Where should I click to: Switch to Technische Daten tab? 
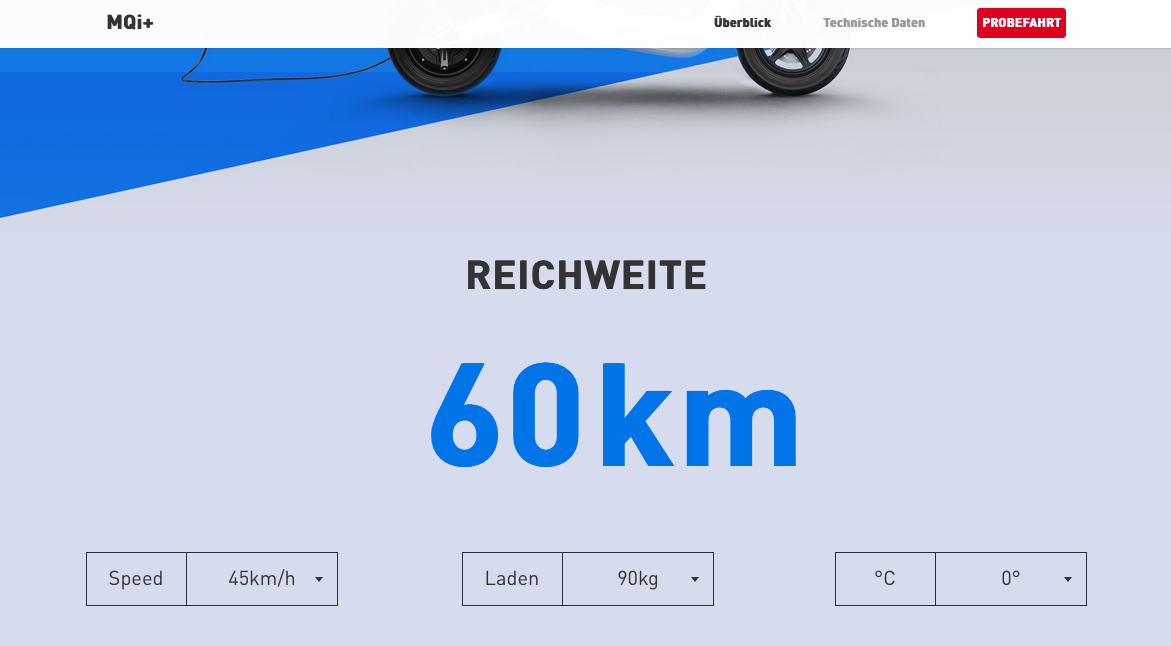(x=873, y=23)
